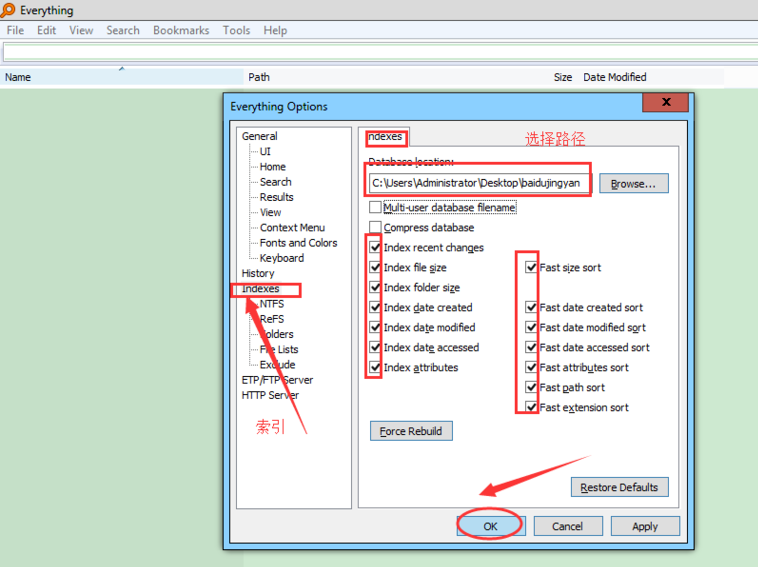Select Fonts and Colors in options tree
Image resolution: width=758 pixels, height=567 pixels.
298,243
